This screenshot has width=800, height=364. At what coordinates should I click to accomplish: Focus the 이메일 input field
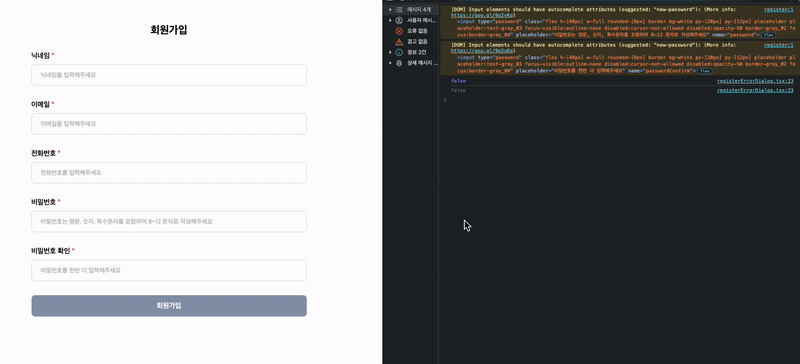click(x=169, y=124)
